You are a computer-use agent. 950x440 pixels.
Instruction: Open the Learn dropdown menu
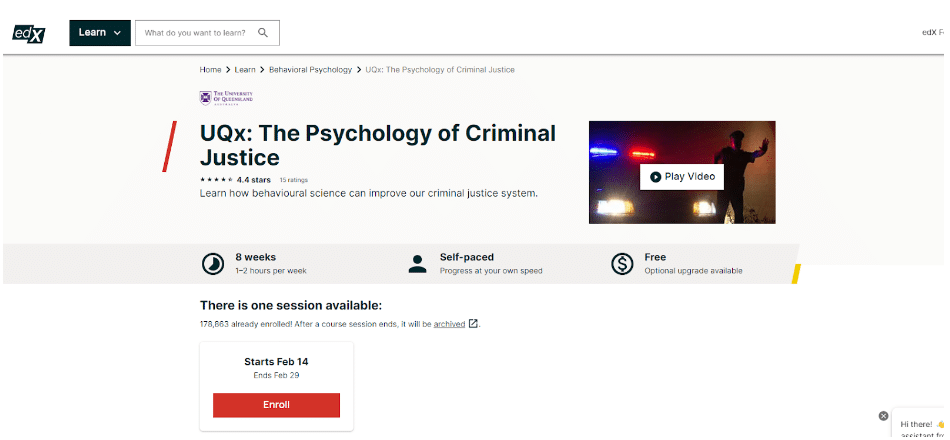(100, 33)
